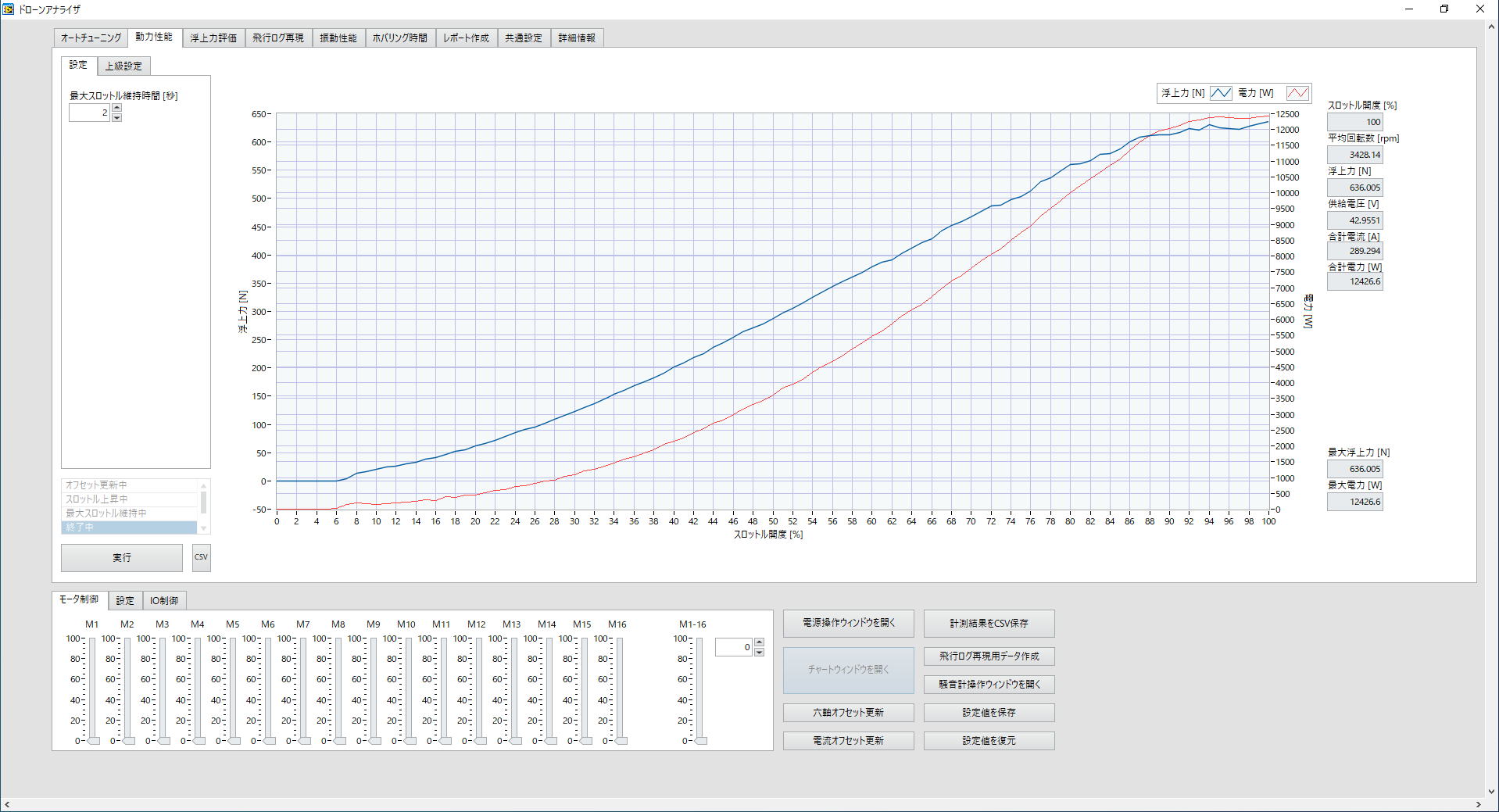The width and height of the screenshot is (1499, 812).
Task: Click the 平均回転数 value 3428.14
Action: point(1355,155)
